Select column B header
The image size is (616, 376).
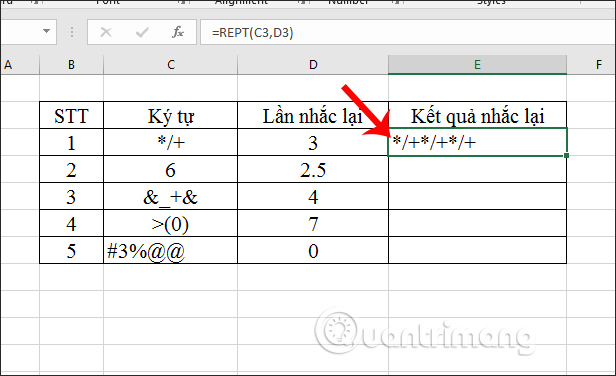[71, 65]
